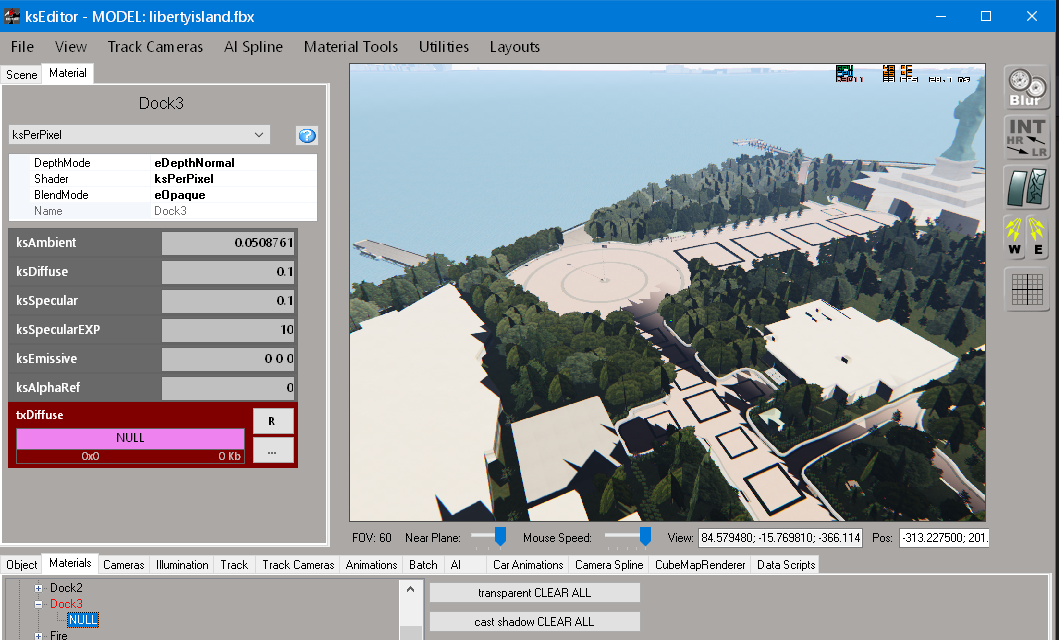Image resolution: width=1059 pixels, height=640 pixels.
Task: Open the AI Spline menu
Action: pyautogui.click(x=253, y=47)
